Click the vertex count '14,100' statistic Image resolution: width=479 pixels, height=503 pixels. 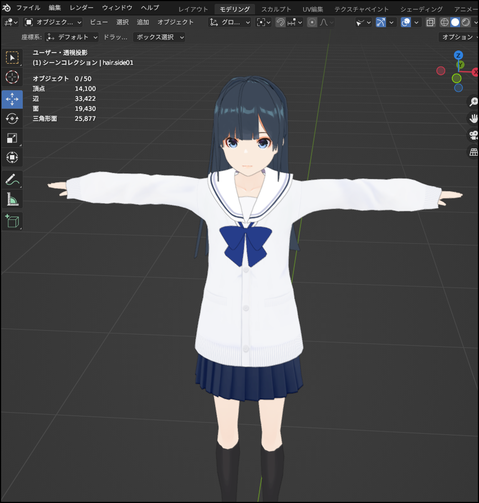[85, 89]
